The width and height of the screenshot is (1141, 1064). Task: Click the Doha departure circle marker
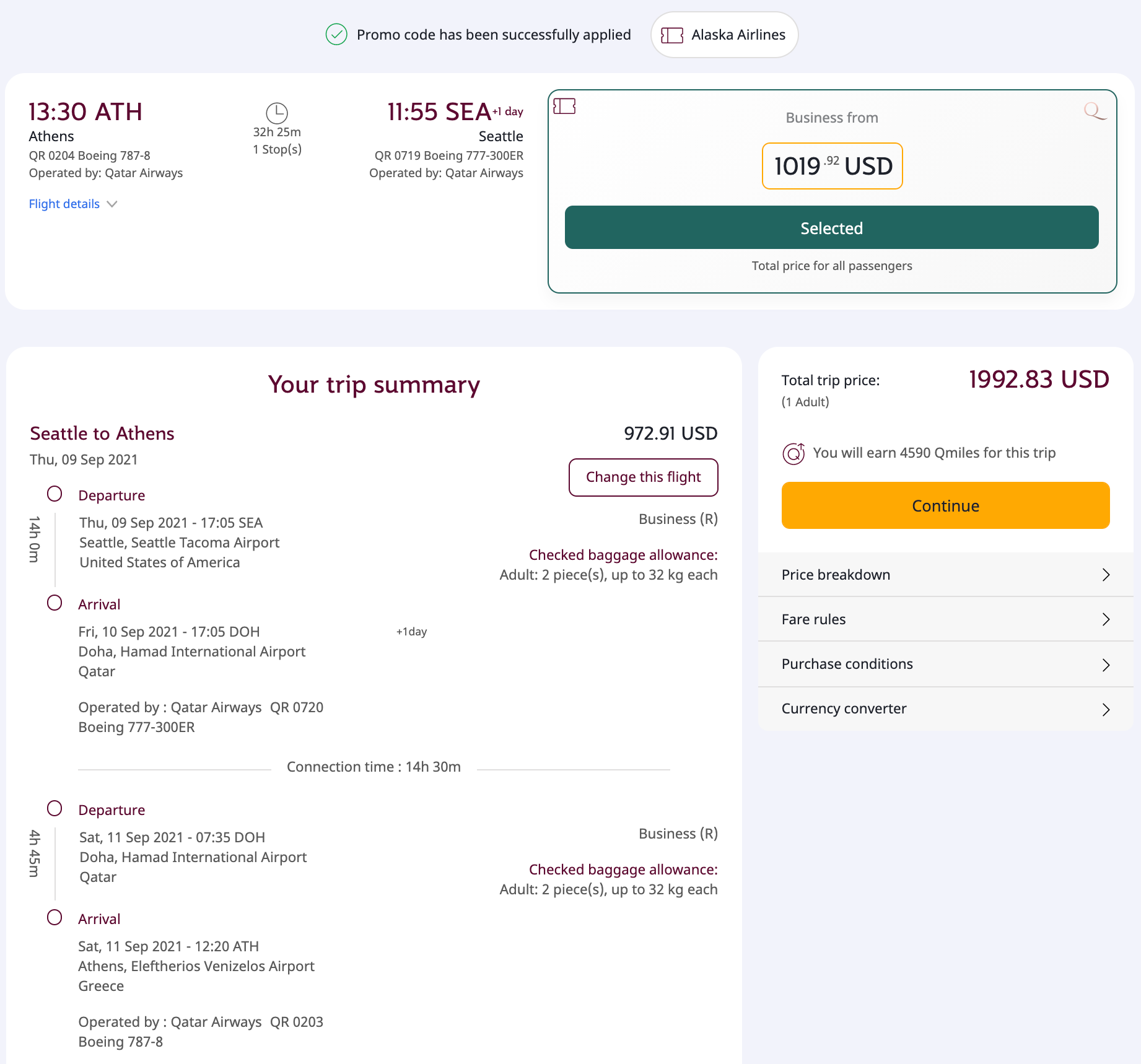[x=55, y=809]
